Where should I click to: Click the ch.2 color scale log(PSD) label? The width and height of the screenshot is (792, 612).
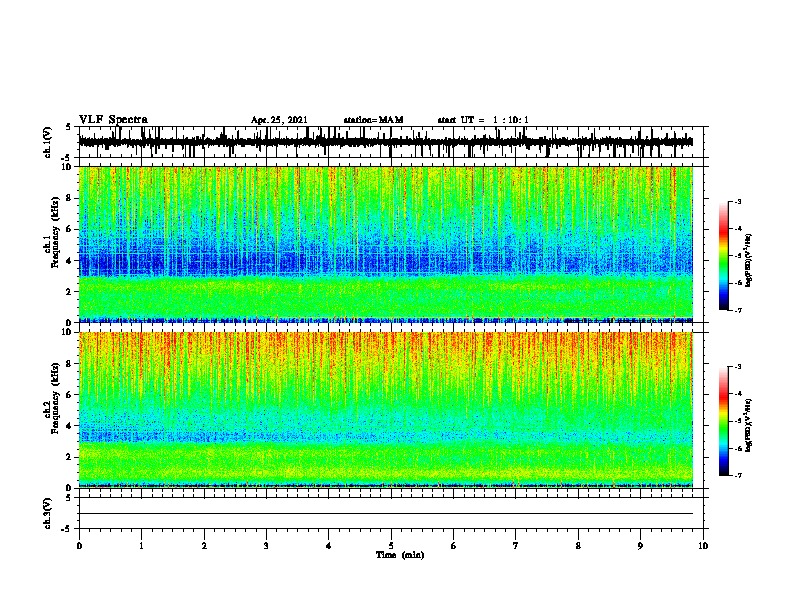749,425
